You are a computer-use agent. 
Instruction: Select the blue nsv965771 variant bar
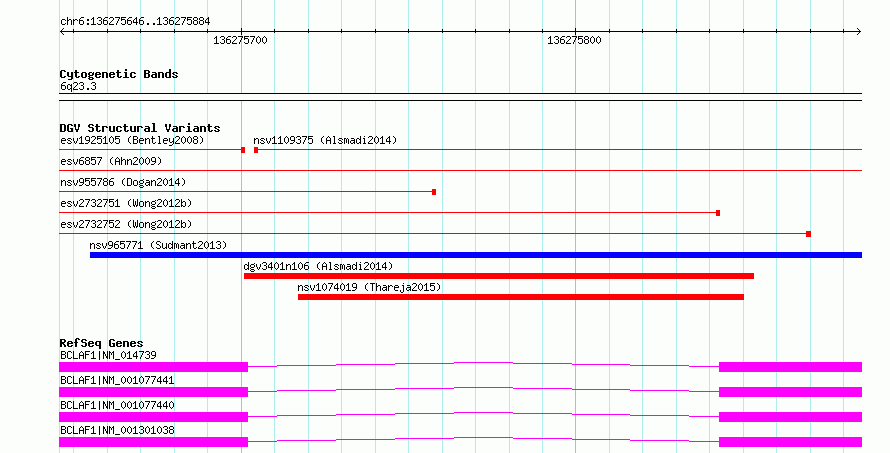[476, 255]
